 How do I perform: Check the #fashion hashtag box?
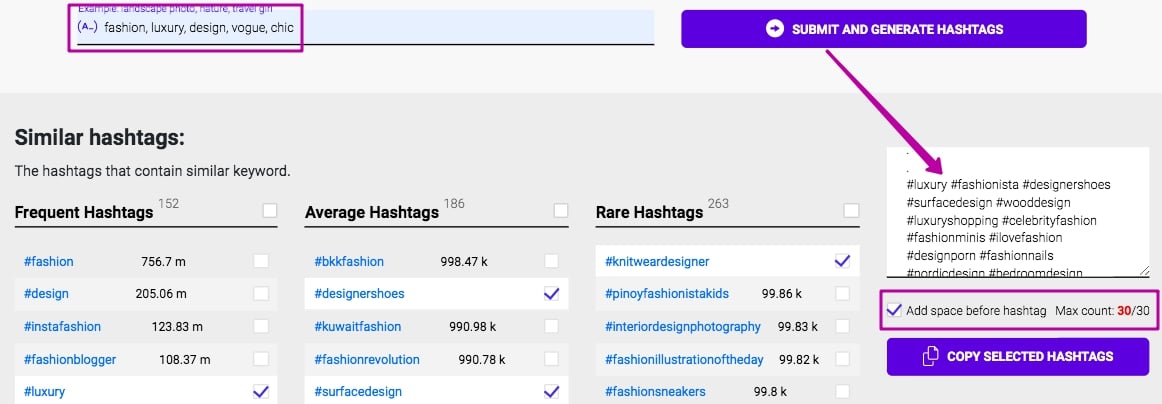point(261,261)
